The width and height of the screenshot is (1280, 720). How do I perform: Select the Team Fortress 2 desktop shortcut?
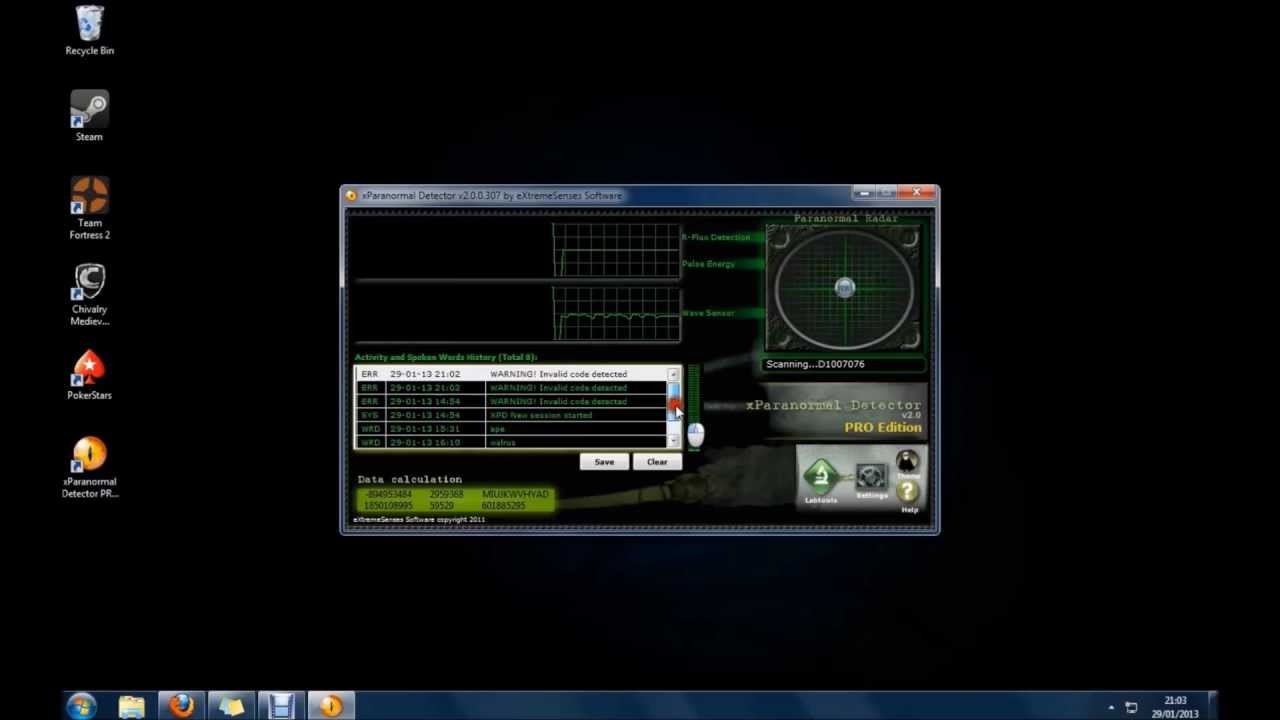pyautogui.click(x=89, y=209)
